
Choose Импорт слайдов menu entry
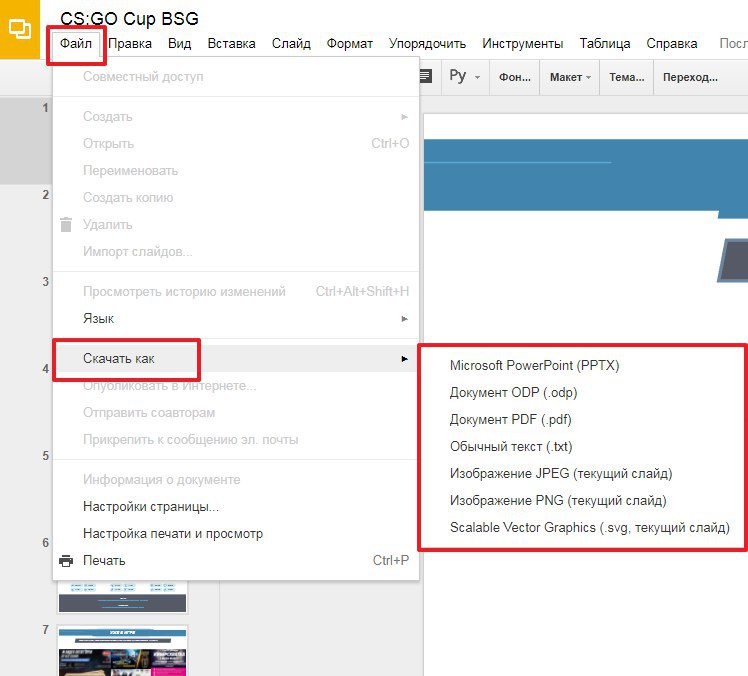236,251
